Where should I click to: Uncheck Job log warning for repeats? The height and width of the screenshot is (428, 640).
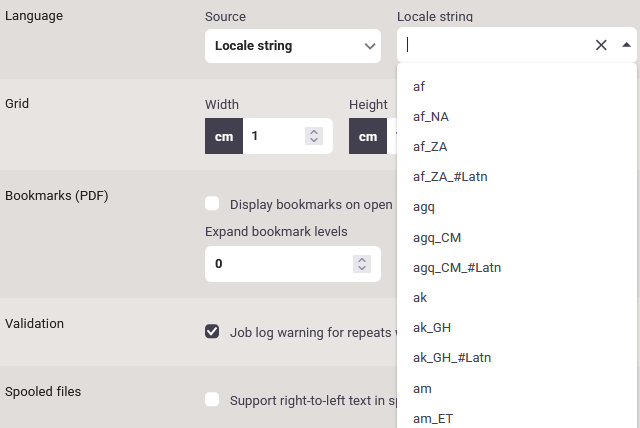pyautogui.click(x=212, y=332)
